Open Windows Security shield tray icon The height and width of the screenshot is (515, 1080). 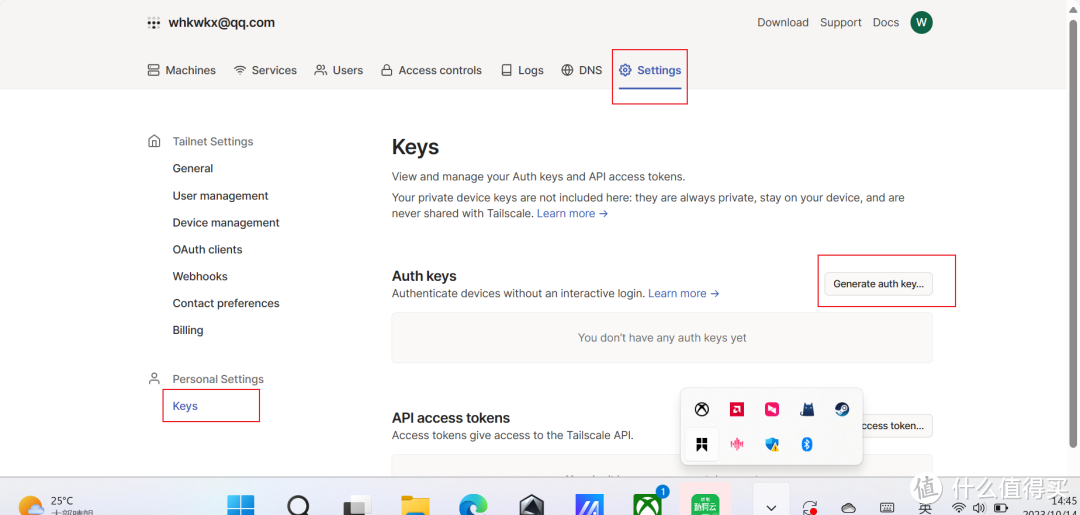pyautogui.click(x=772, y=444)
